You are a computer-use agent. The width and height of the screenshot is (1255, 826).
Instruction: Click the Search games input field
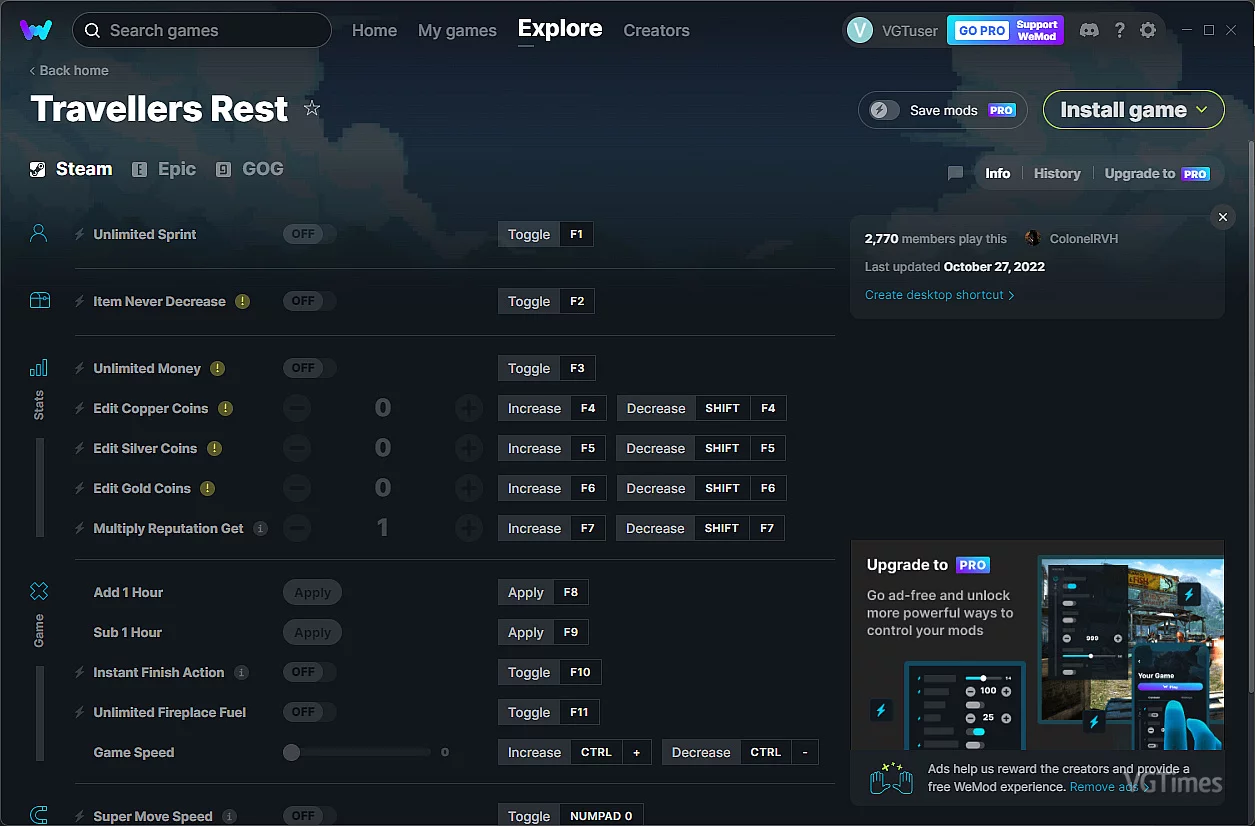pyautogui.click(x=202, y=30)
